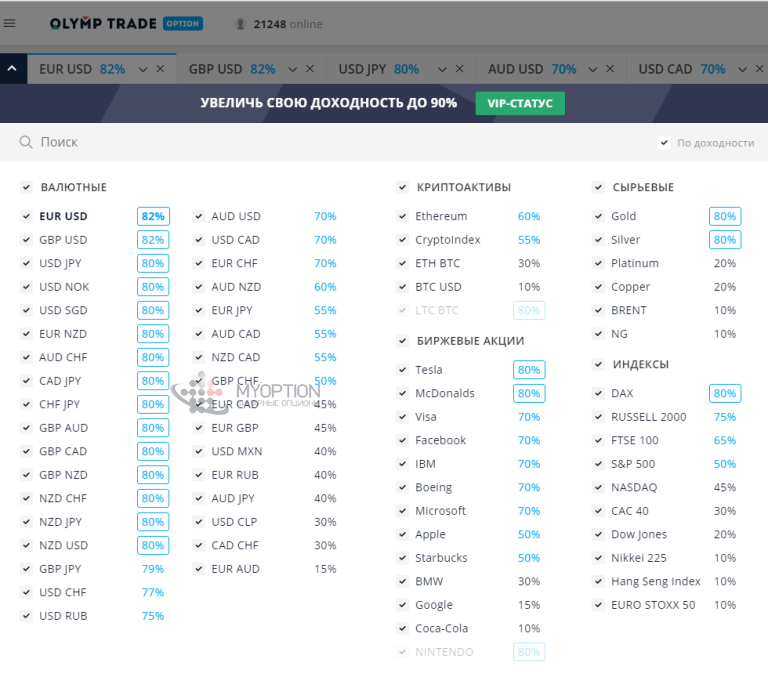Screen dimensions: 768x684
Task: Open the EUR USD tab dropdown arrow
Action: point(143,70)
